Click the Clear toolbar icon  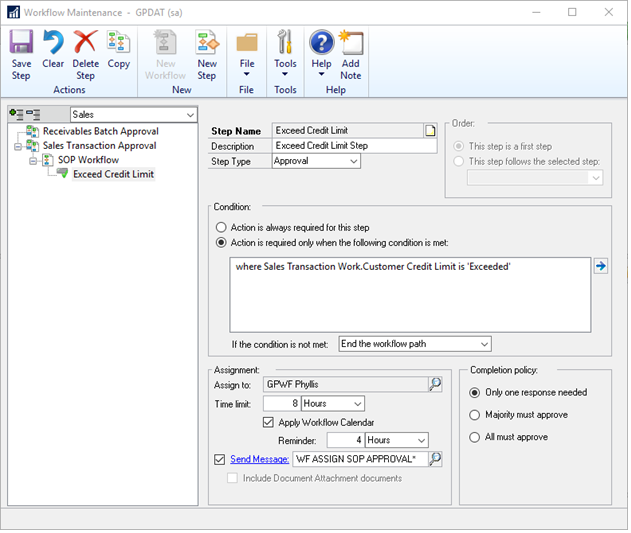point(53,44)
